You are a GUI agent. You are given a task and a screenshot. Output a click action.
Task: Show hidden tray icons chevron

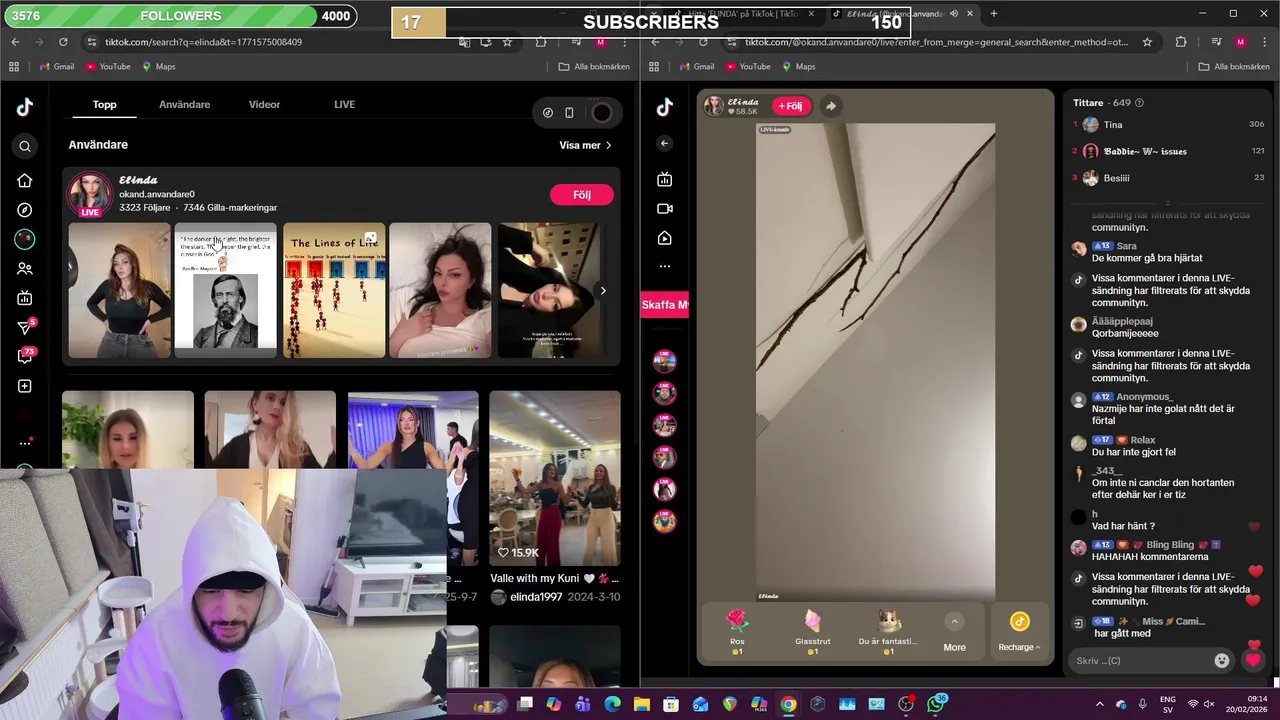1099,704
